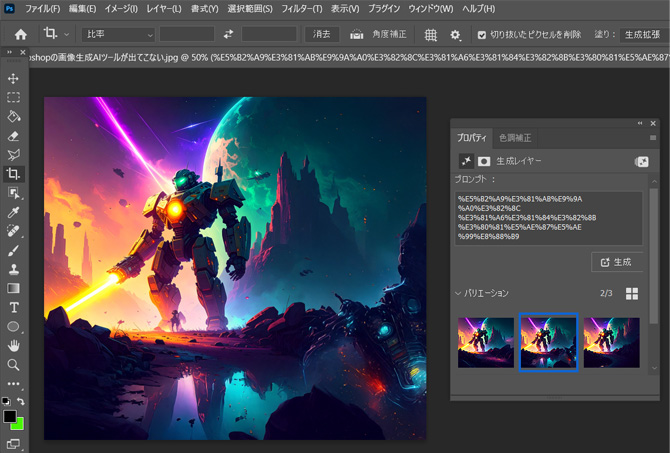Open the extra tools ellipsis menu
Image resolution: width=670 pixels, height=453 pixels.
coord(13,383)
